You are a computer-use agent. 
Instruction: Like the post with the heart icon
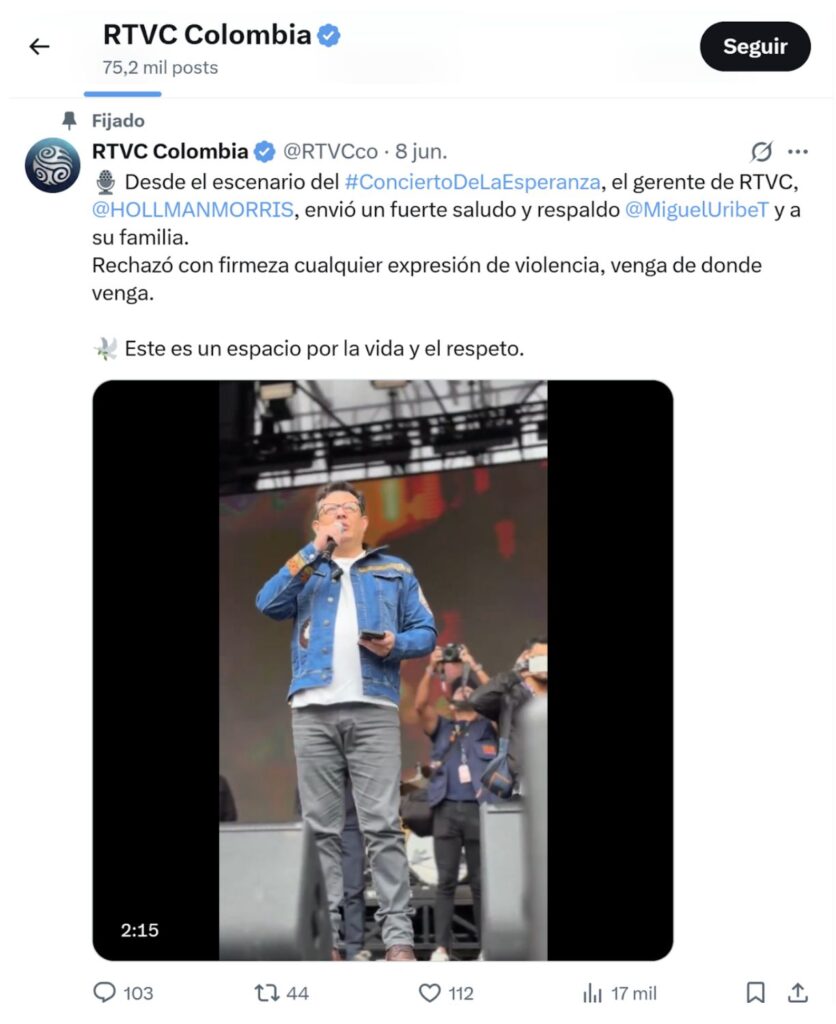(x=430, y=992)
